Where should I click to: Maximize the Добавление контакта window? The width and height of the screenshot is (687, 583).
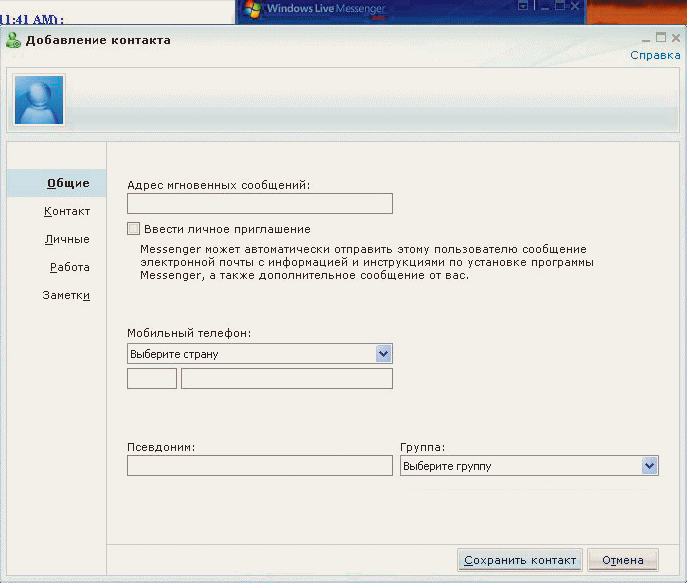coord(661,38)
